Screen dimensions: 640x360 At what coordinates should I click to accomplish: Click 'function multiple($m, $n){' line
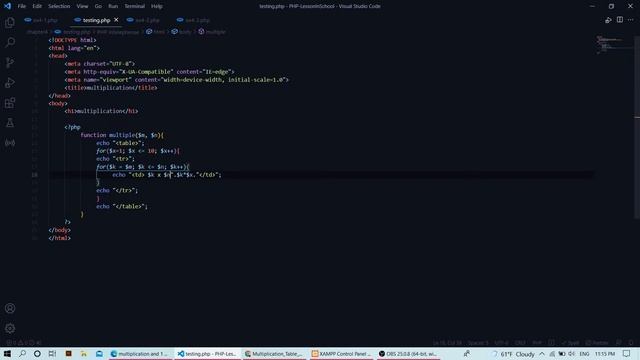click(x=122, y=135)
